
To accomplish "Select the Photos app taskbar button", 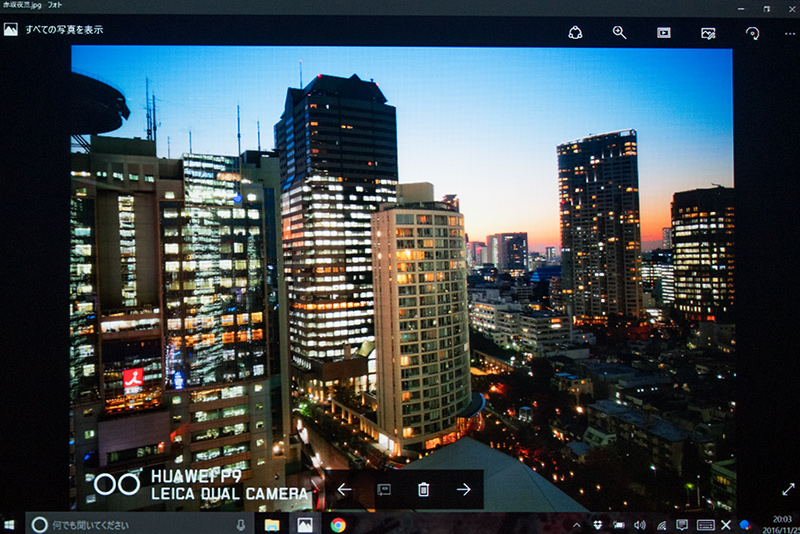I will (305, 524).
